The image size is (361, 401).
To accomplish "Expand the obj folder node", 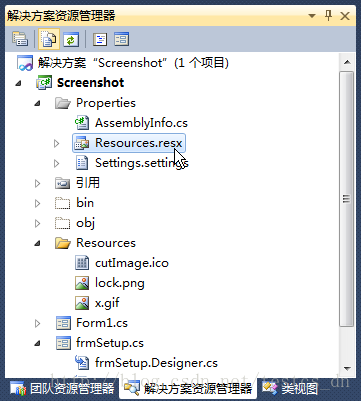I will [38, 223].
